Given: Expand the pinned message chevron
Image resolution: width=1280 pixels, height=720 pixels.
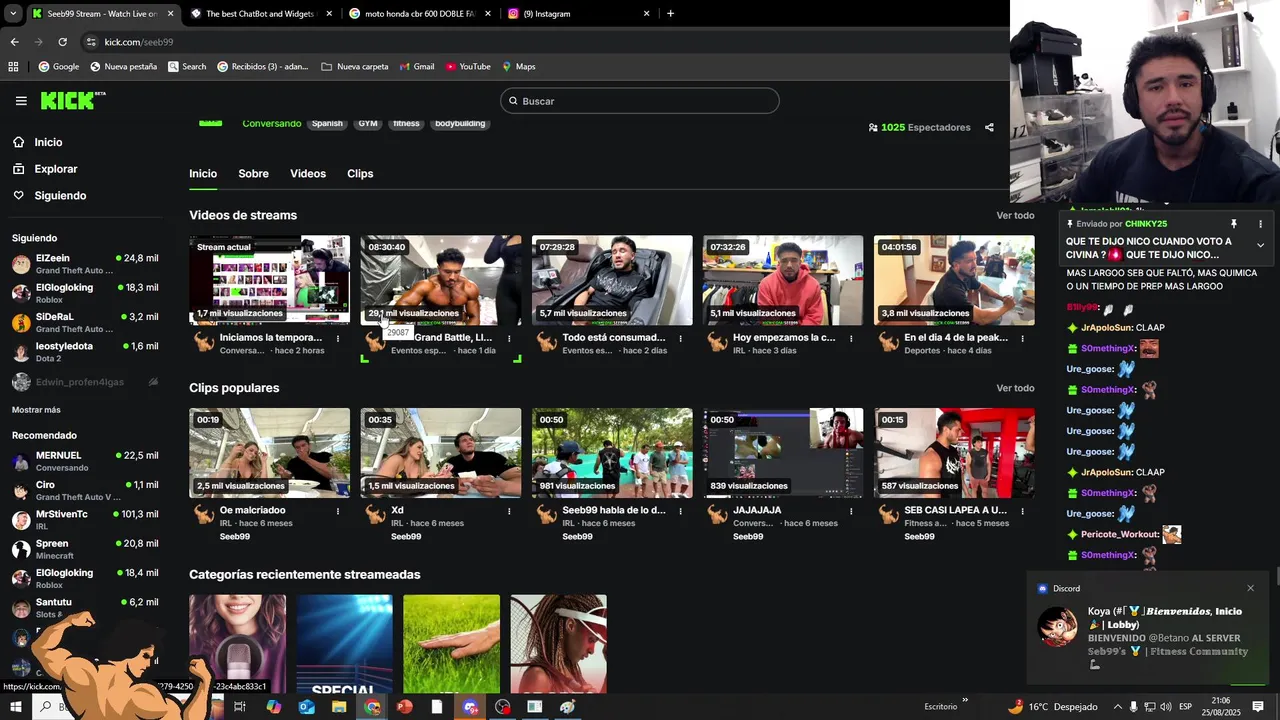Looking at the screenshot, I should coord(1260,245).
